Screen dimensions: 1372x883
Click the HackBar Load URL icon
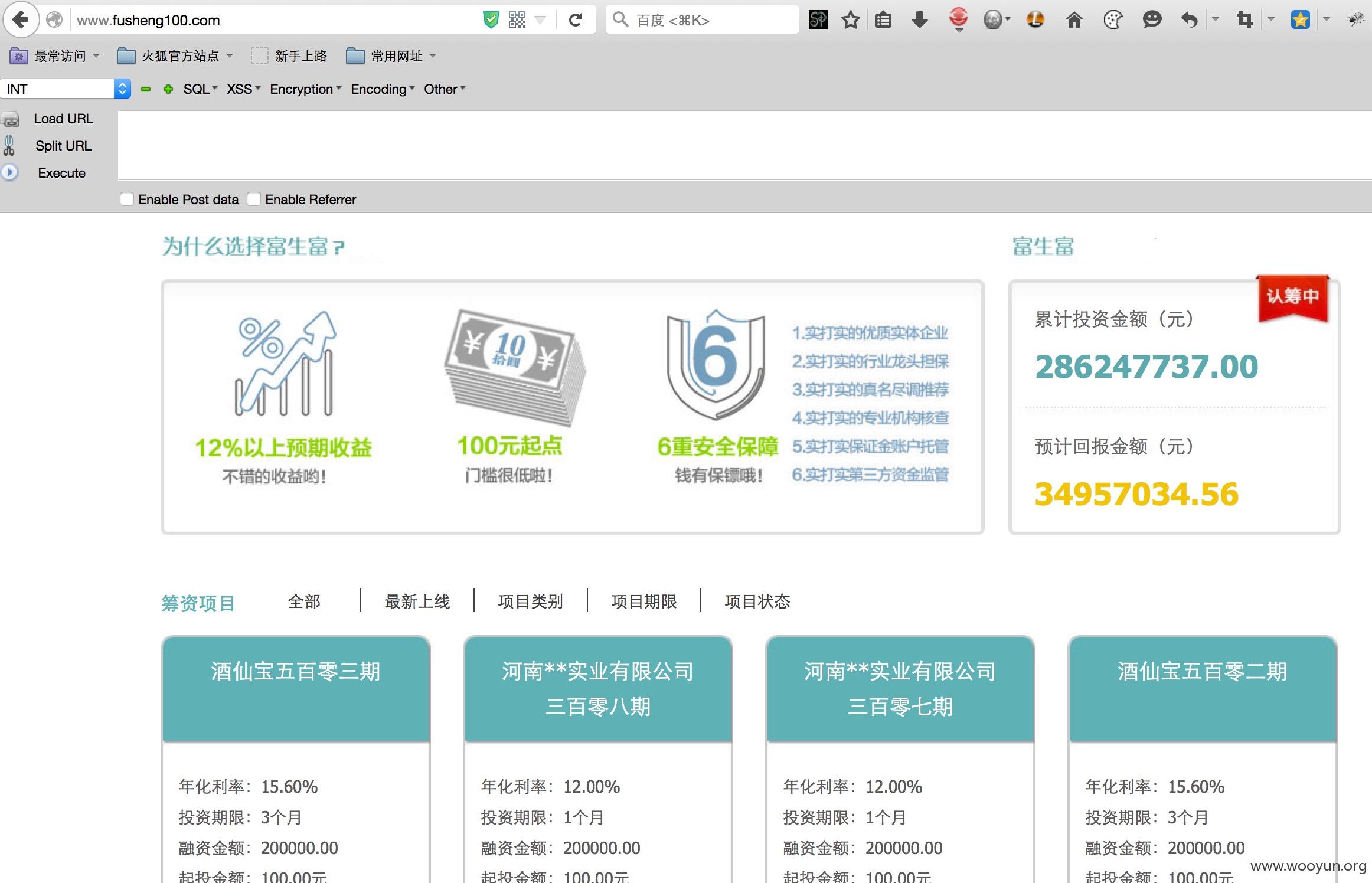[11, 120]
